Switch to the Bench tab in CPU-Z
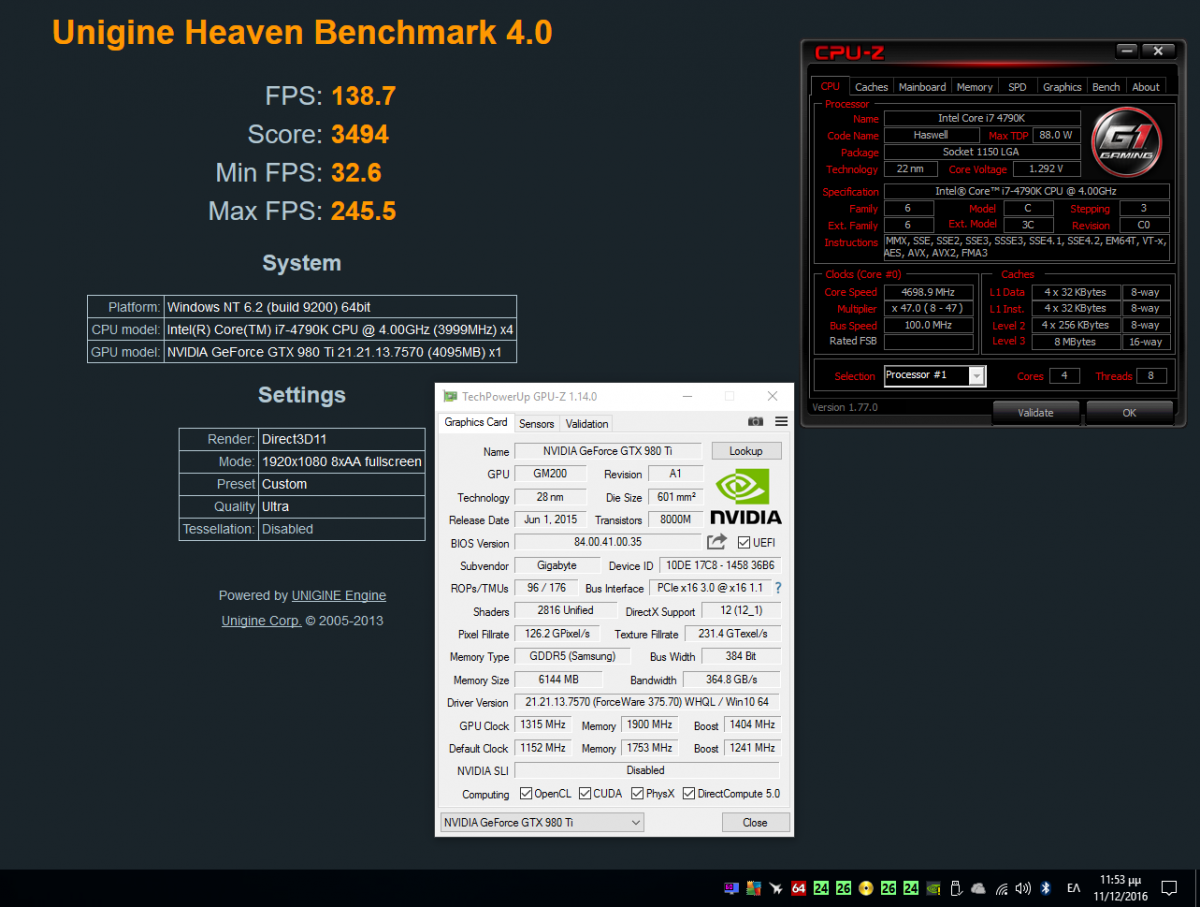 1106,87
